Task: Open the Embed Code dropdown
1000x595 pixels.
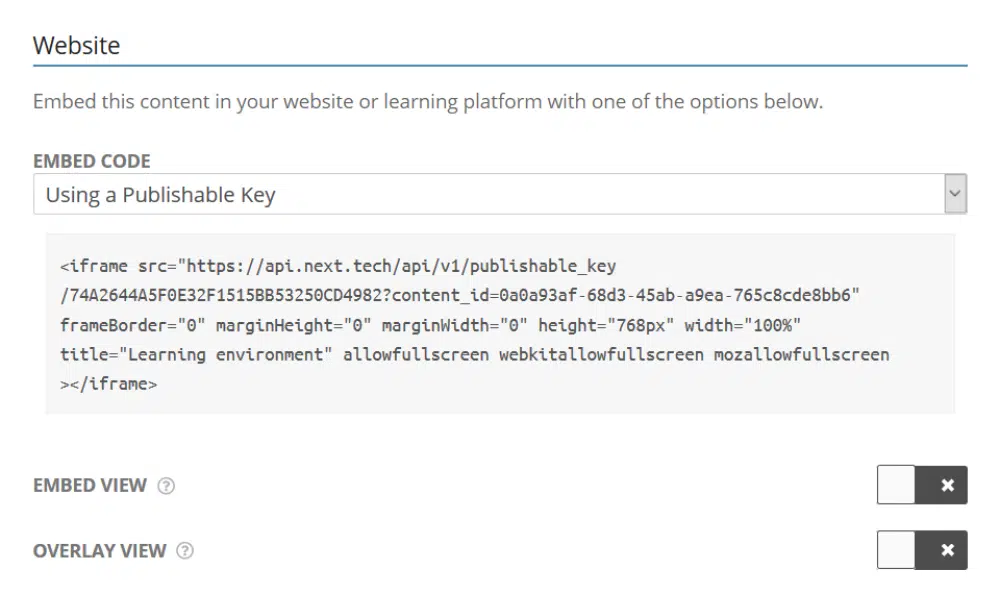Action: coord(488,195)
